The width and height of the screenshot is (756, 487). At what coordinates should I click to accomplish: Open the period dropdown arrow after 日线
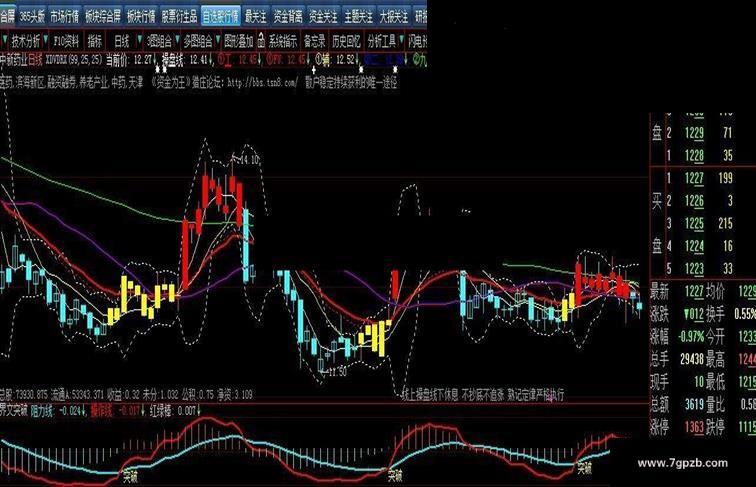[139, 39]
